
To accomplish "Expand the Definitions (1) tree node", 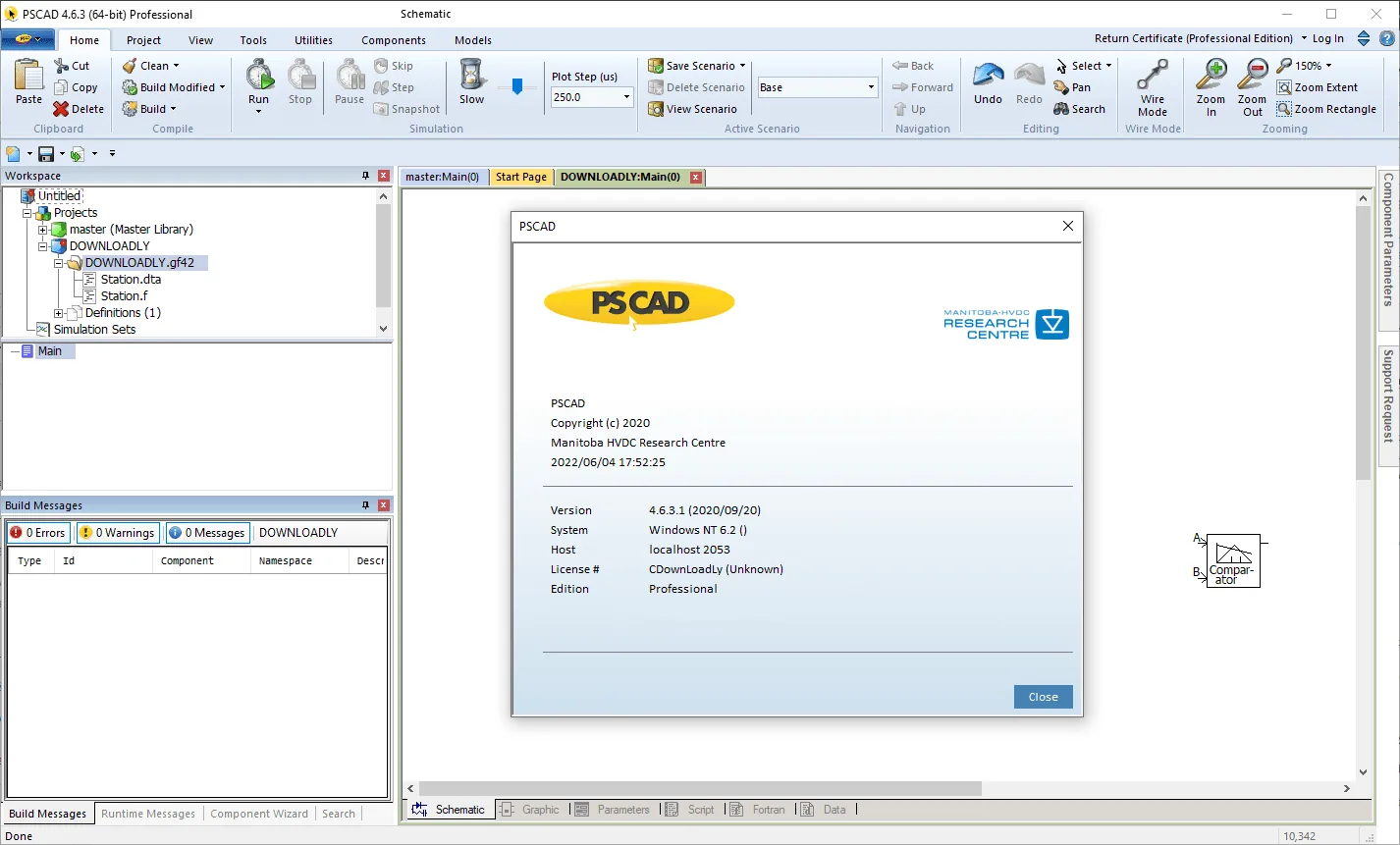I will pos(59,313).
